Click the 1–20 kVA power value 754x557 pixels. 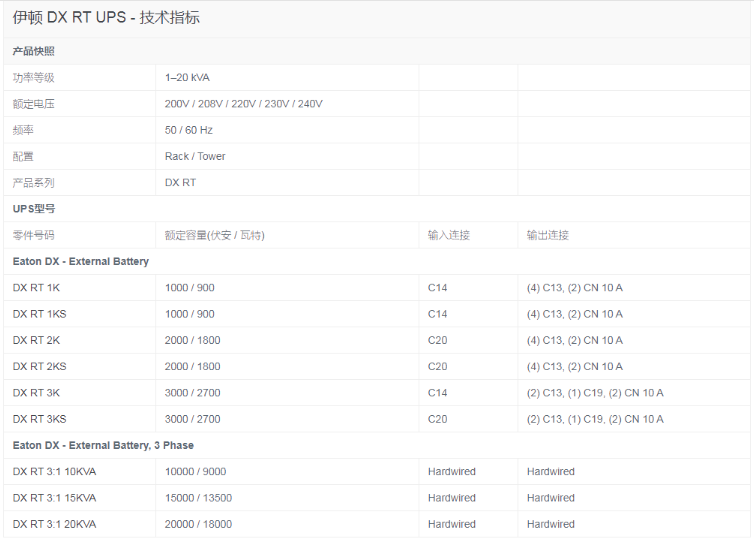[x=187, y=77]
